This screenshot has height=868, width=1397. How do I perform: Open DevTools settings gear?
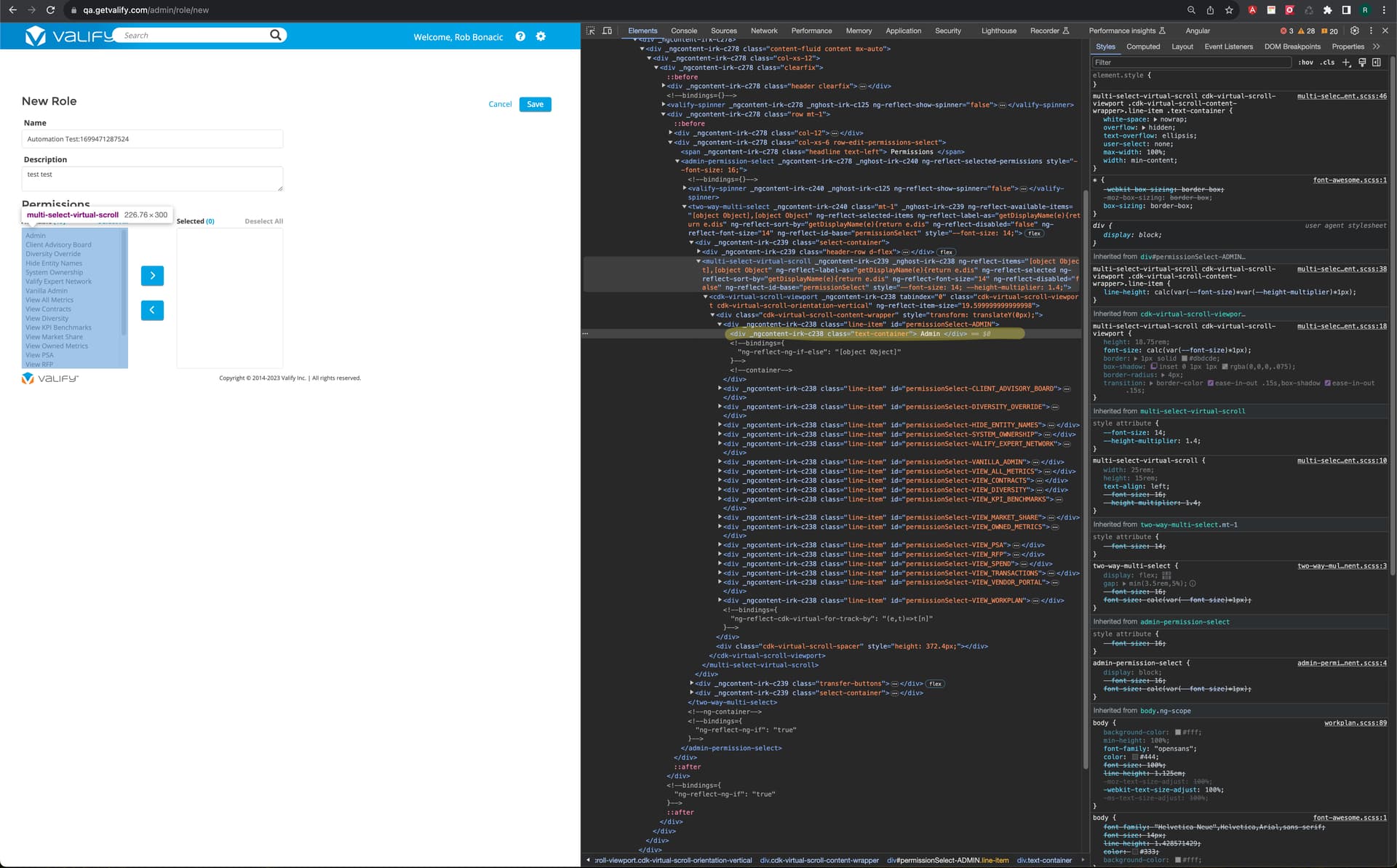coord(1354,31)
